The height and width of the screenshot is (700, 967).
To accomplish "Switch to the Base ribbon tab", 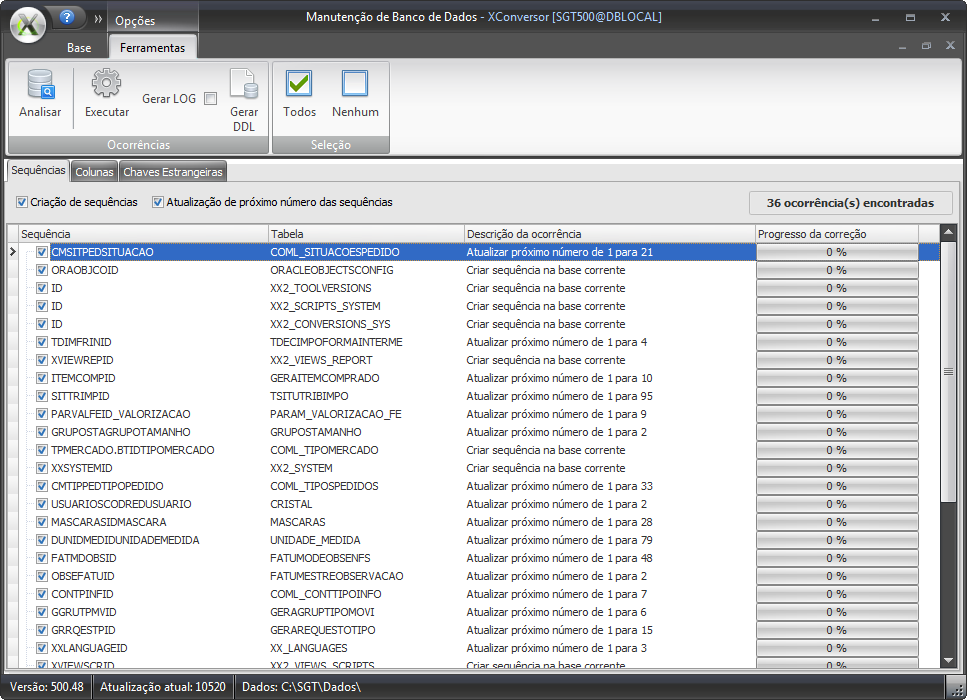I will 79,48.
